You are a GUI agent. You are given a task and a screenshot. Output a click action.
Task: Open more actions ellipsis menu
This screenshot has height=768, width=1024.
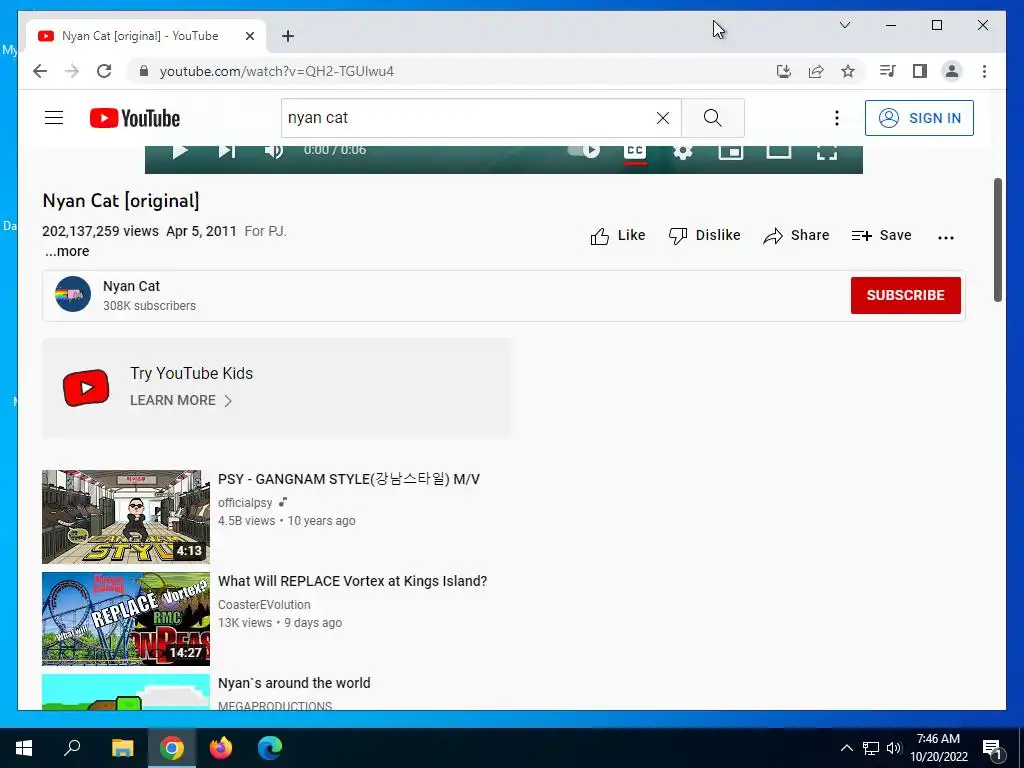(946, 238)
